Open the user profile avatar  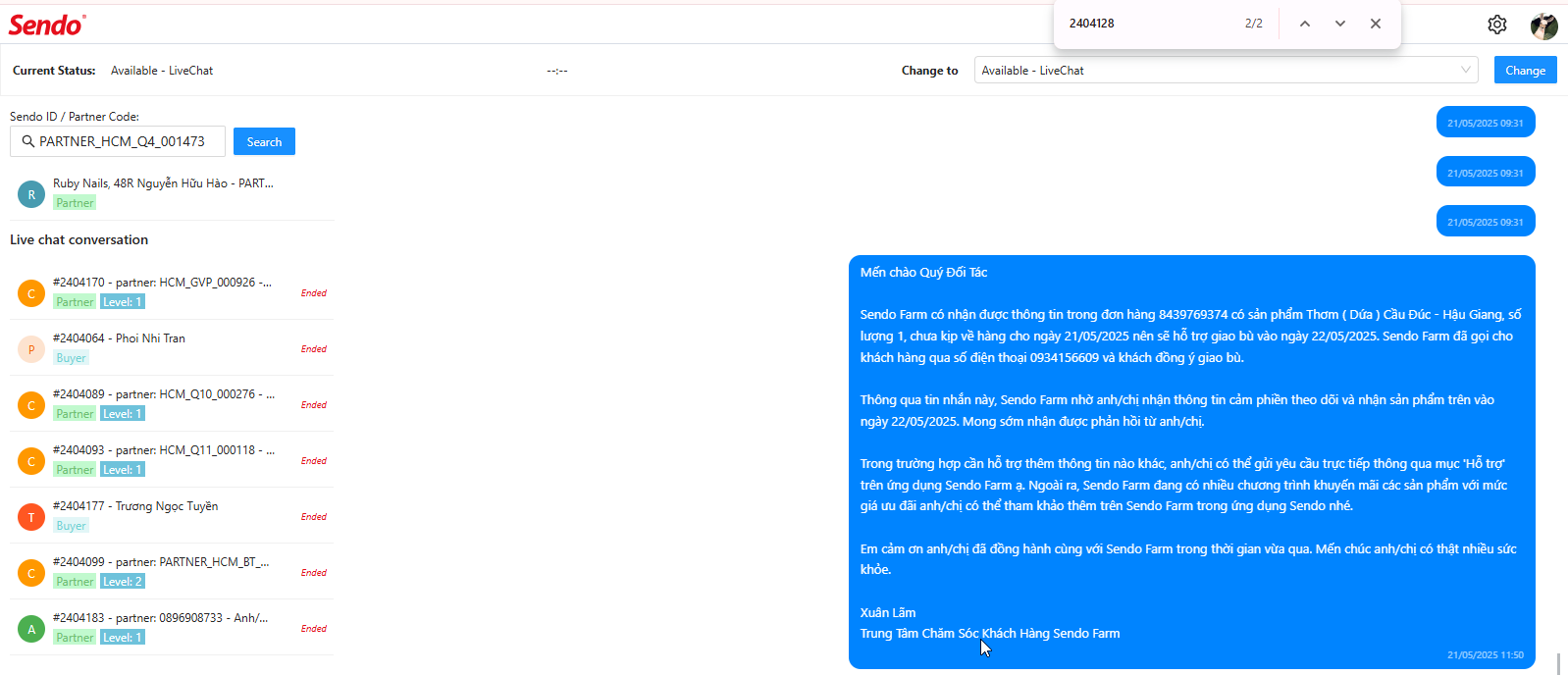pyautogui.click(x=1544, y=26)
